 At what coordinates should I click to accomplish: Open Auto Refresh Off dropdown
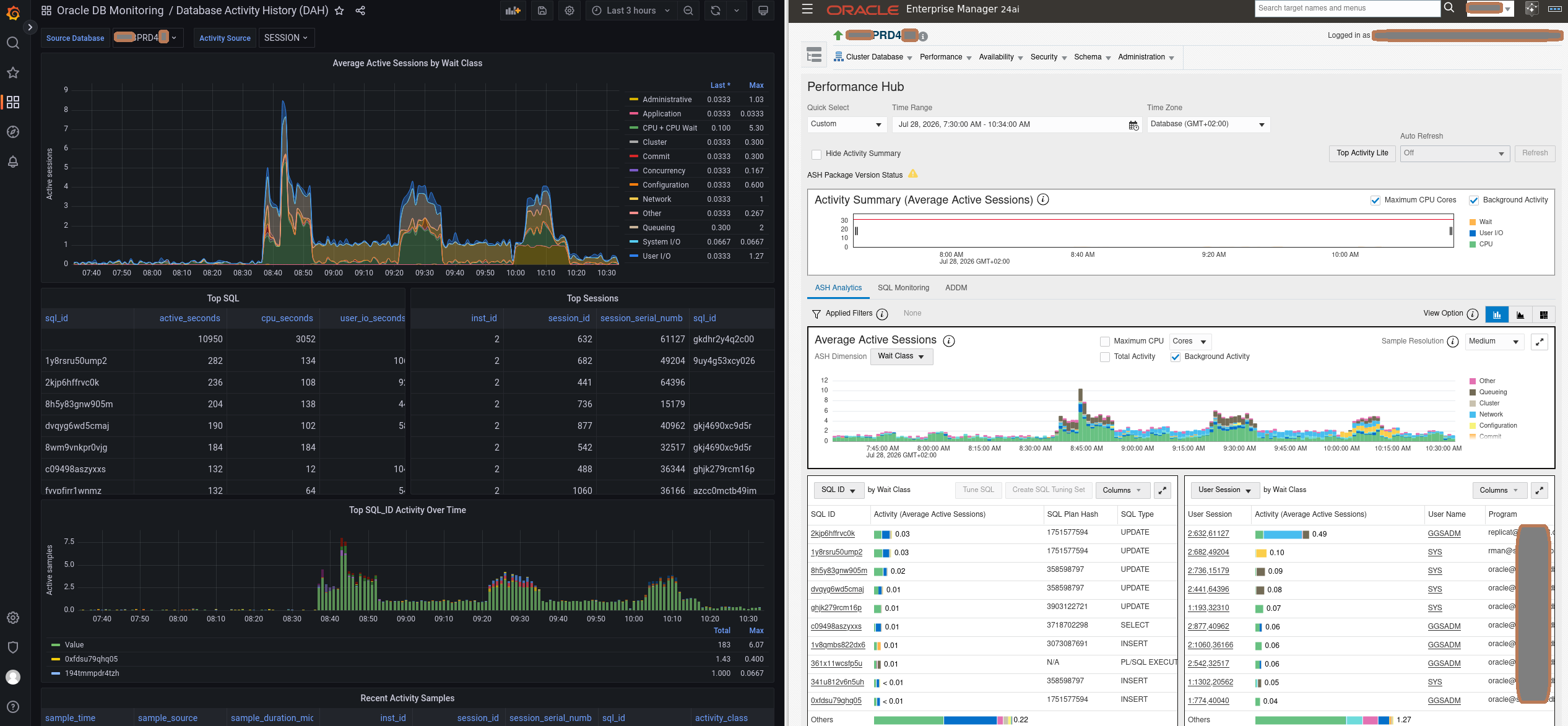pyautogui.click(x=1455, y=153)
